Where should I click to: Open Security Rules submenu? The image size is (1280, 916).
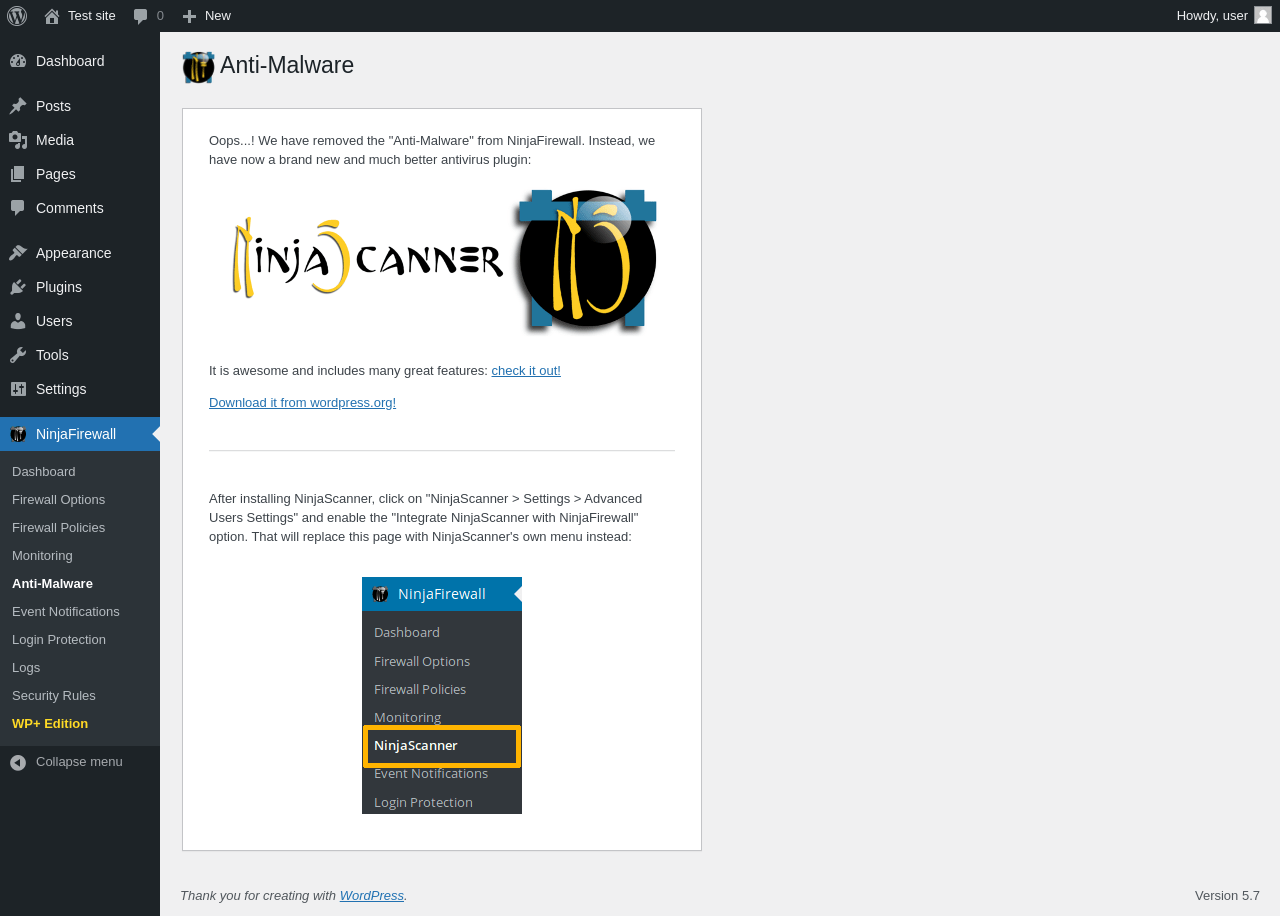coord(54,695)
